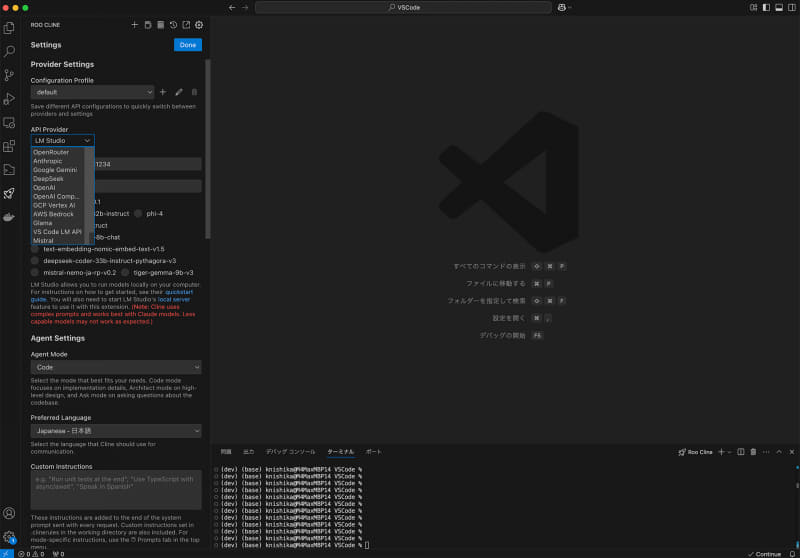Switch to the 出力 panel tab
Image resolution: width=800 pixels, height=558 pixels.
(248, 452)
